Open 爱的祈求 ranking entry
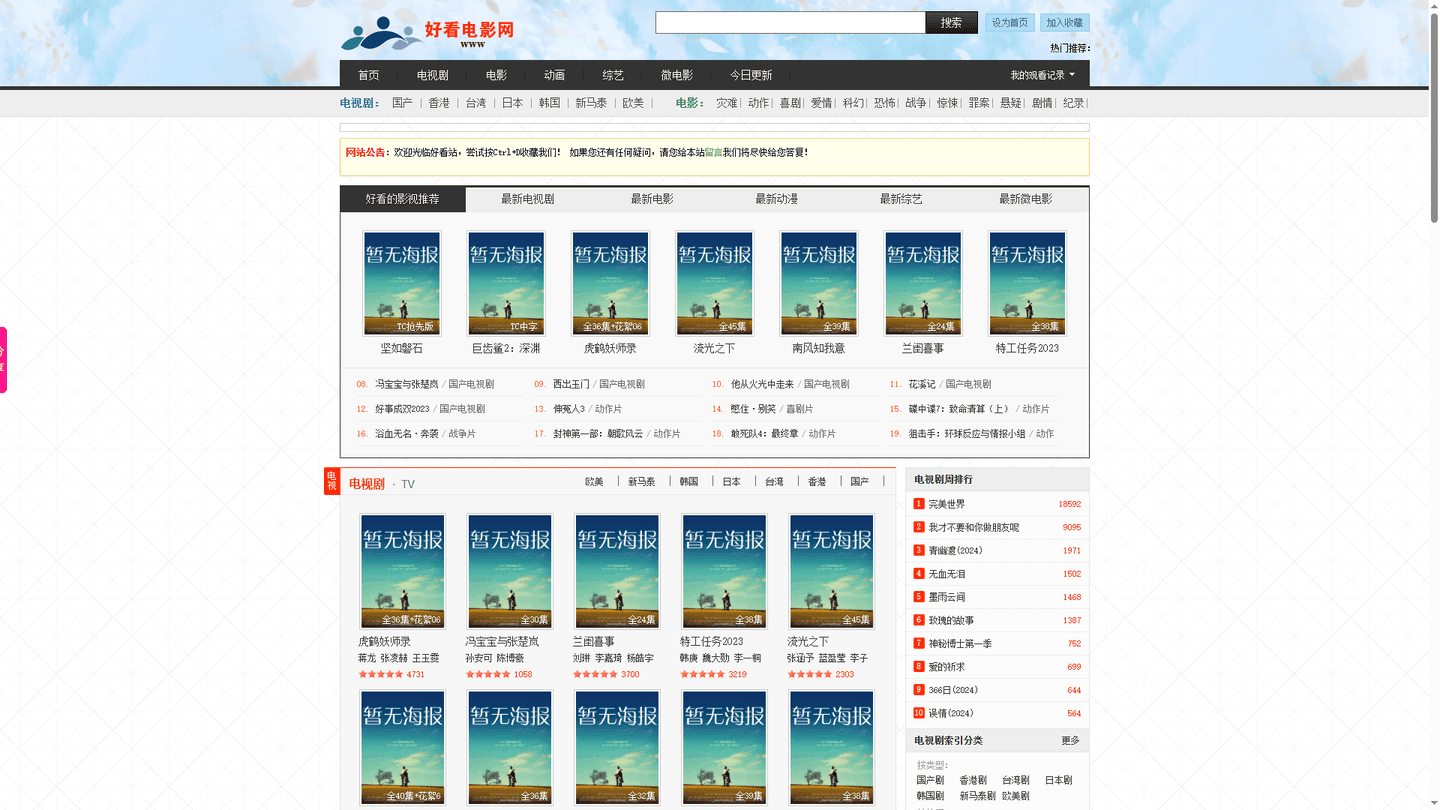 946,667
